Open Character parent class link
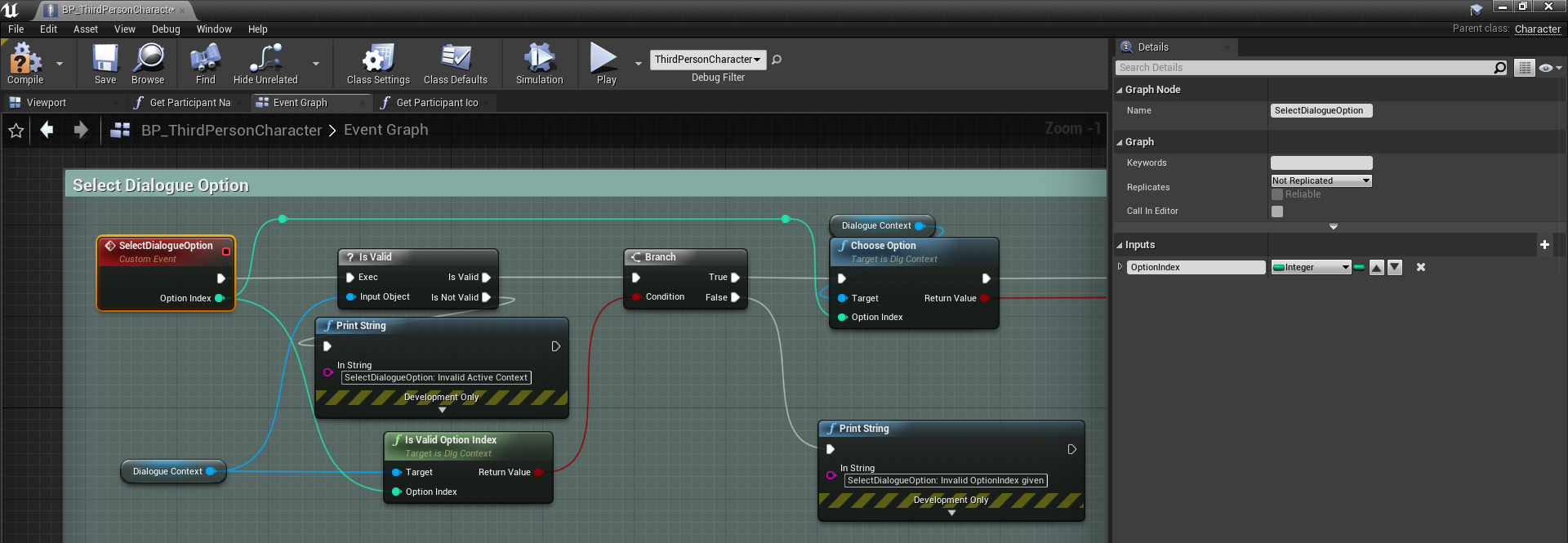The image size is (1568, 543). point(1537,29)
